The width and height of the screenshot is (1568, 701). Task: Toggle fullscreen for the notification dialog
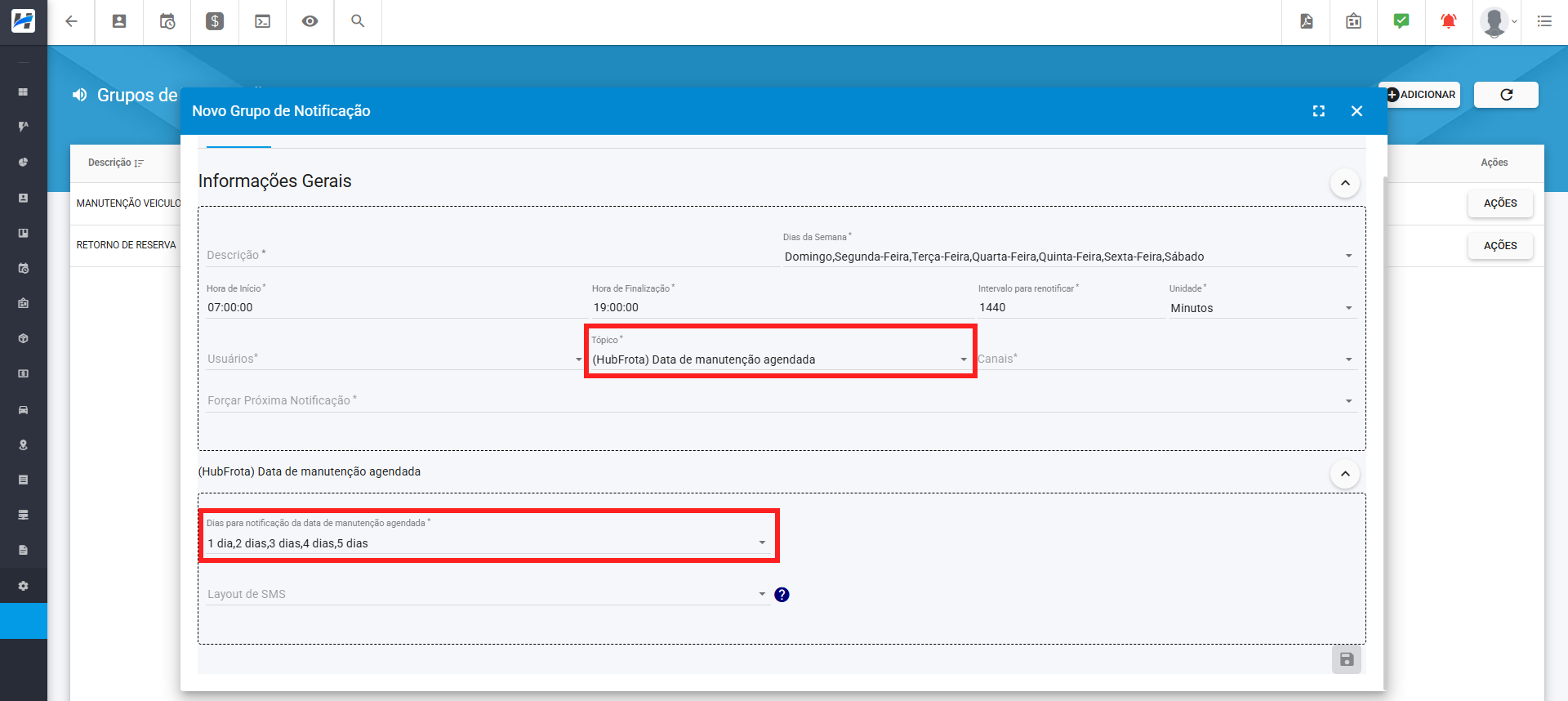1319,111
